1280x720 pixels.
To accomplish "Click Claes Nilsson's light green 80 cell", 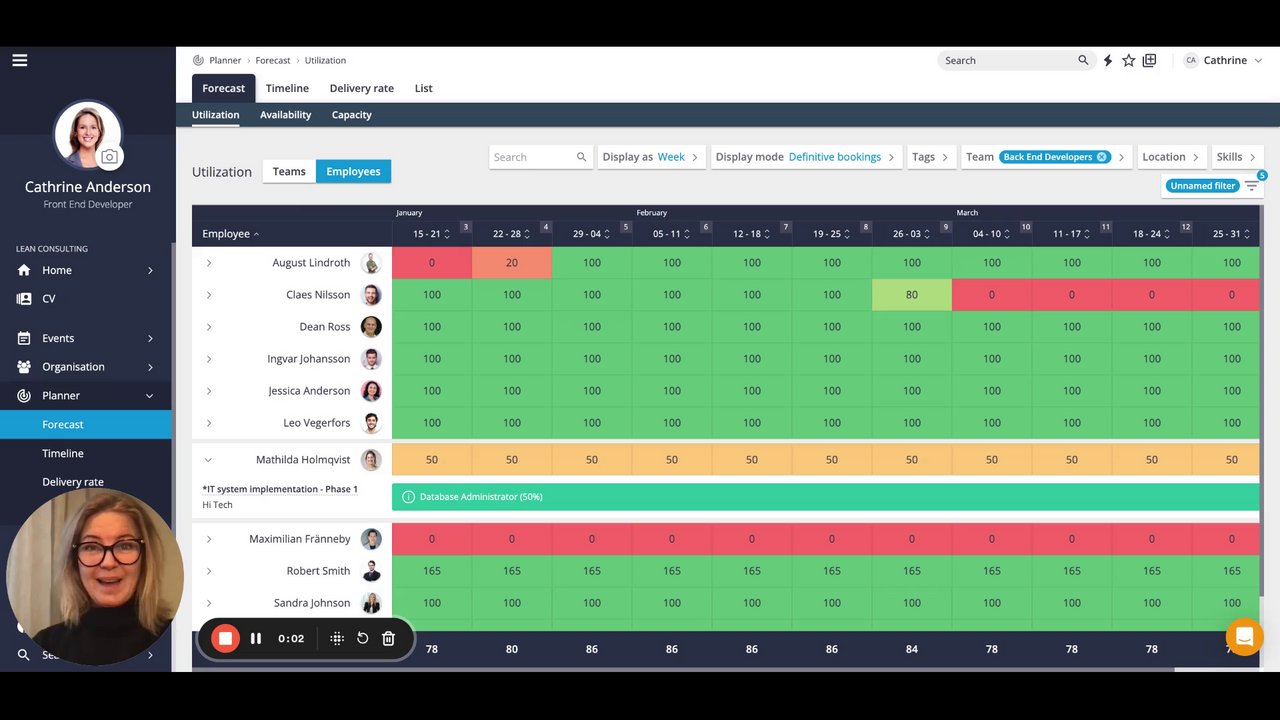I will [912, 295].
